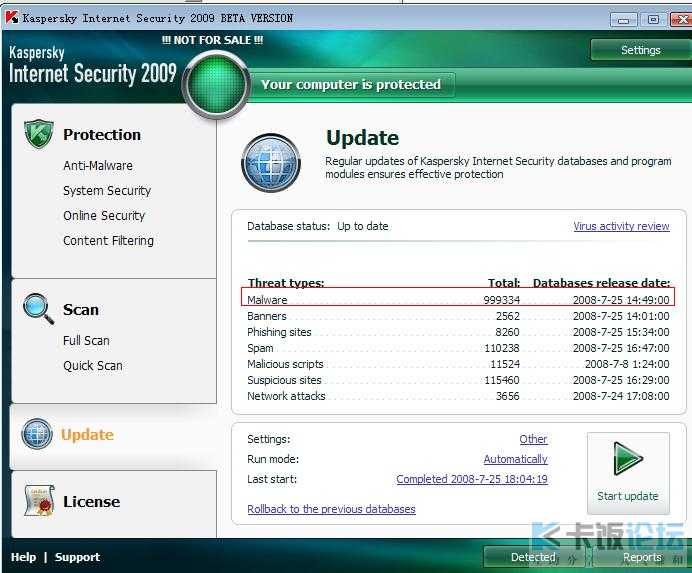Open the Detected button
The height and width of the screenshot is (573, 692).
tap(533, 557)
